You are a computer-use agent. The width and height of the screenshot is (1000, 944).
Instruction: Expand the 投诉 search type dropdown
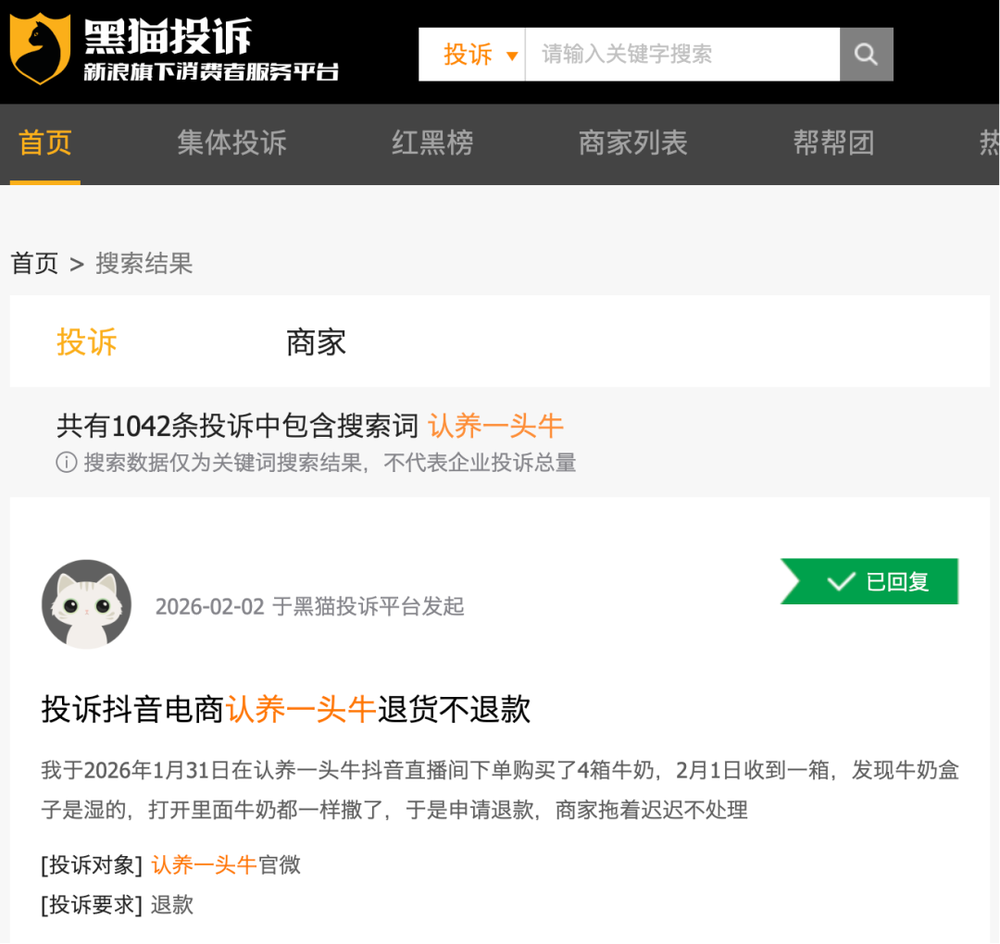click(472, 54)
